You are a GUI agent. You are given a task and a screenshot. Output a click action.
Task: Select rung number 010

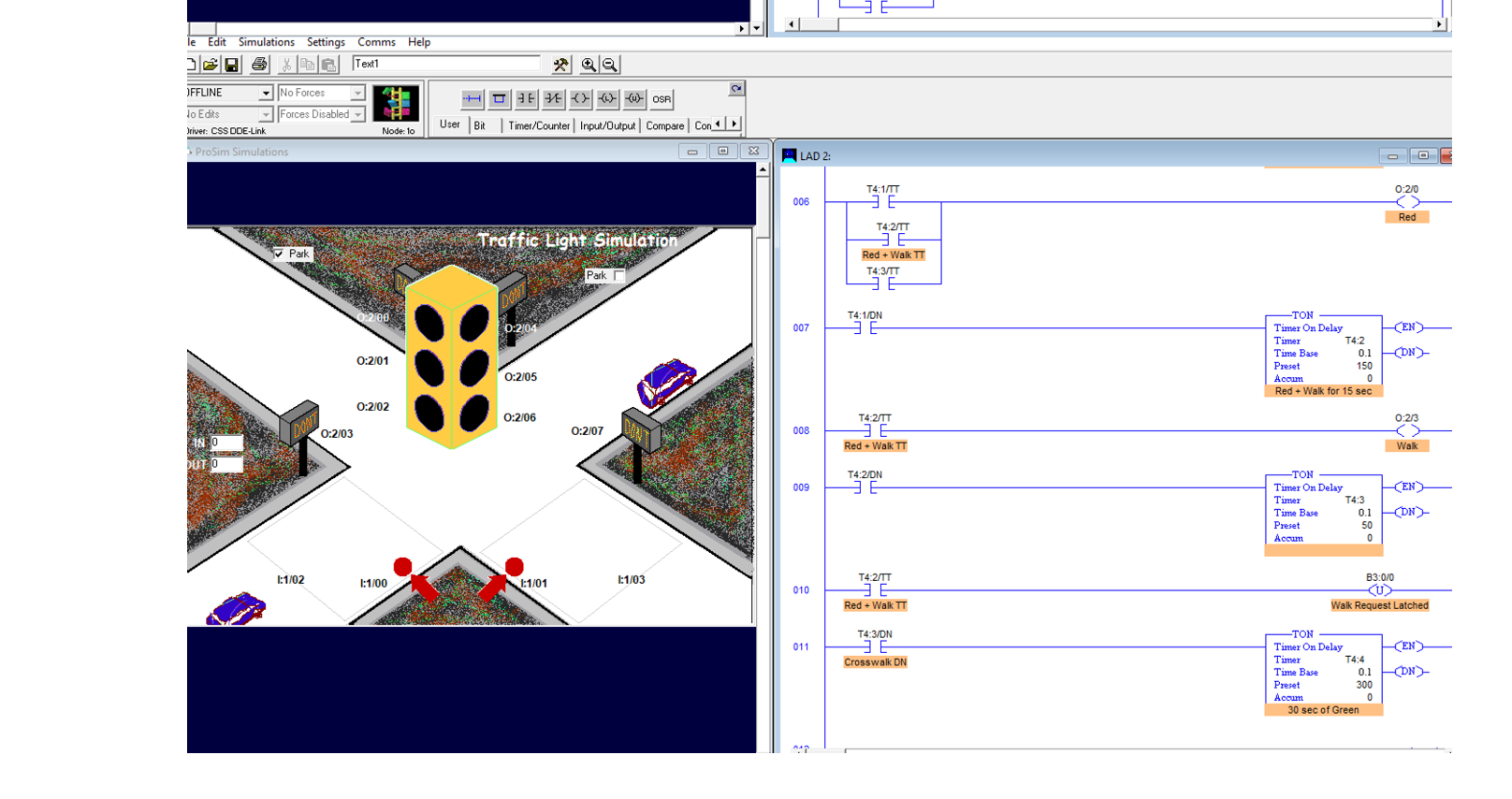pyautogui.click(x=802, y=590)
